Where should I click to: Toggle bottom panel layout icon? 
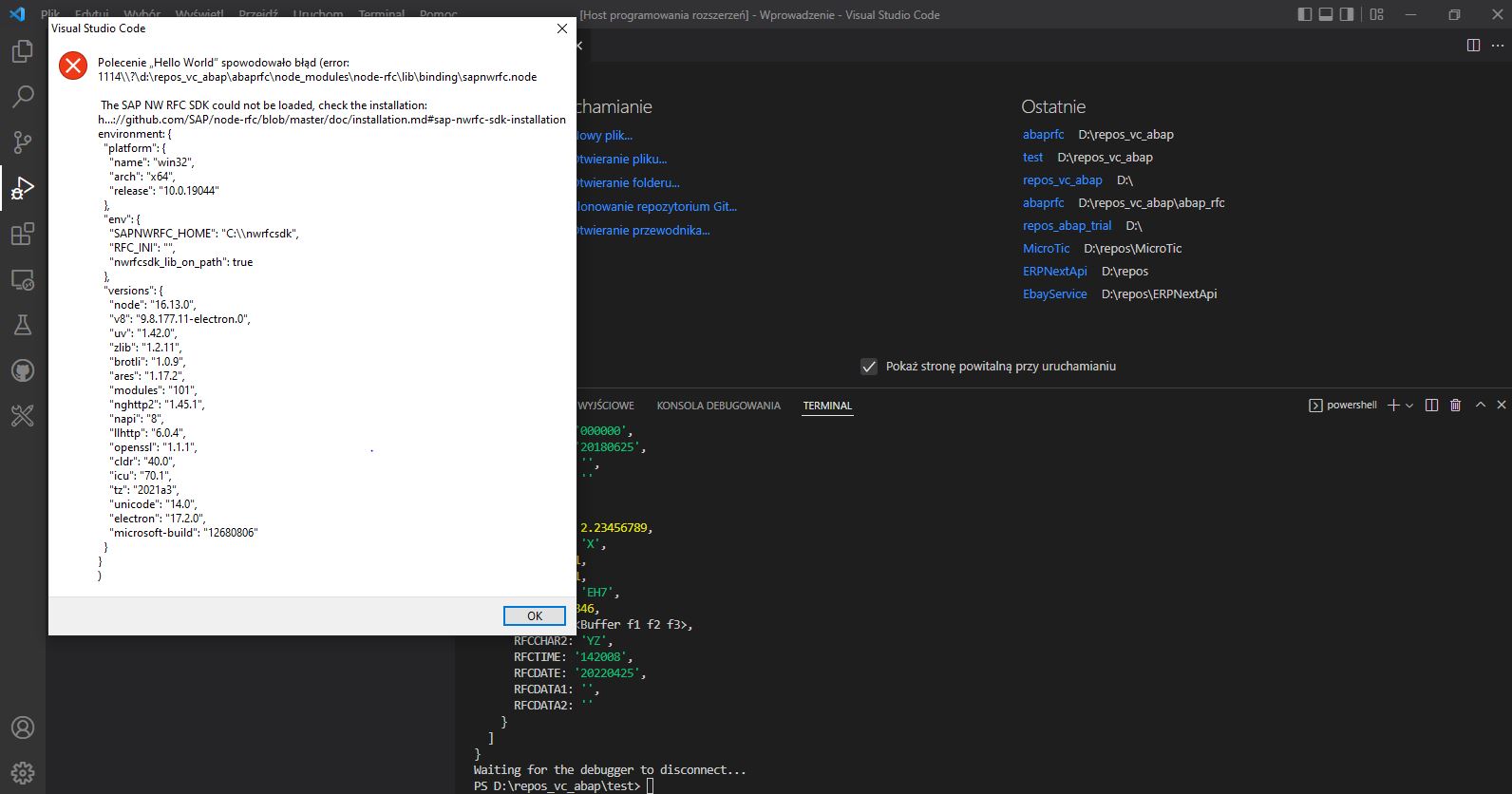1326,14
